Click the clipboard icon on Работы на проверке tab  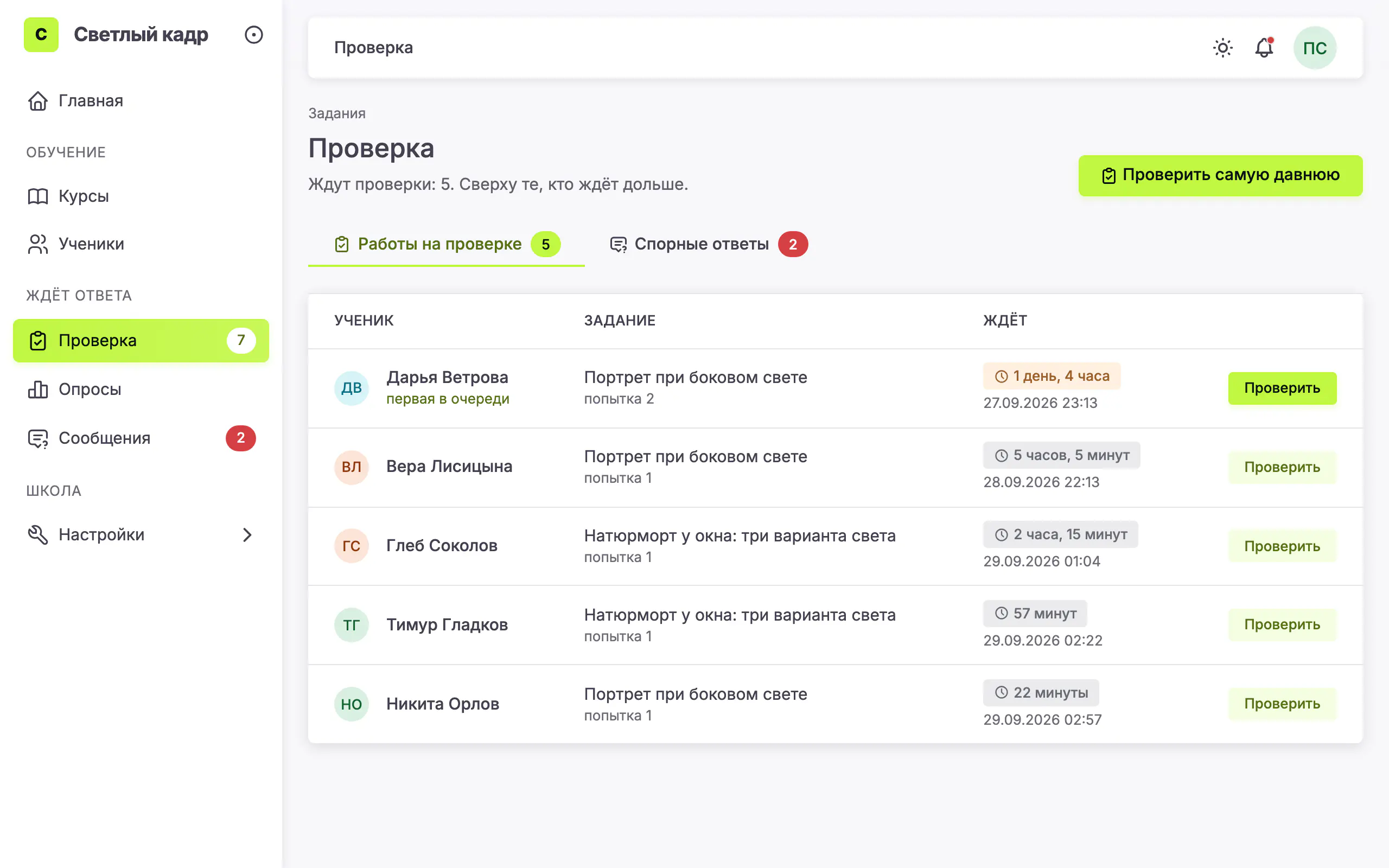pyautogui.click(x=341, y=245)
